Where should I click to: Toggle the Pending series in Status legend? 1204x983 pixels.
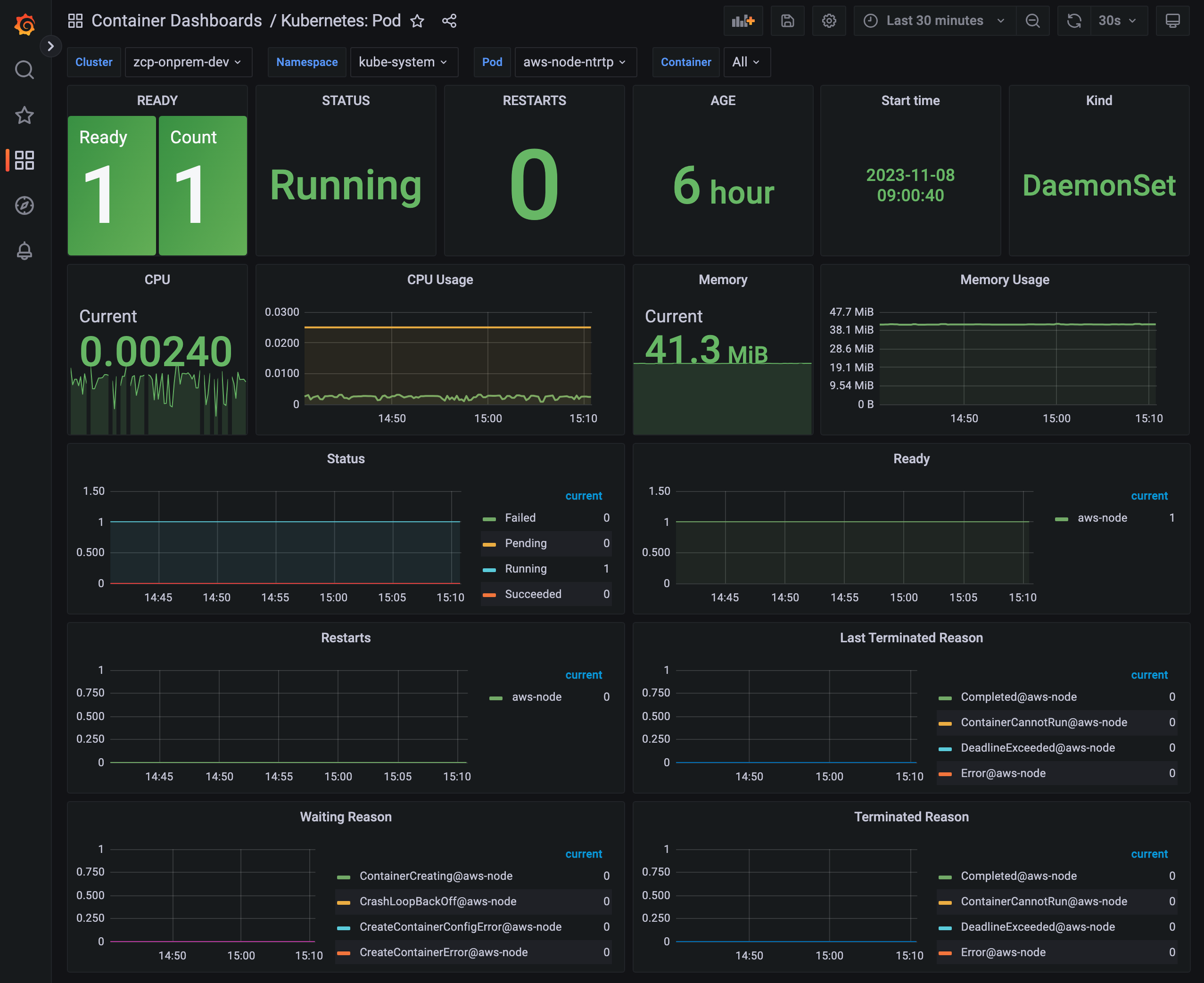(526, 543)
